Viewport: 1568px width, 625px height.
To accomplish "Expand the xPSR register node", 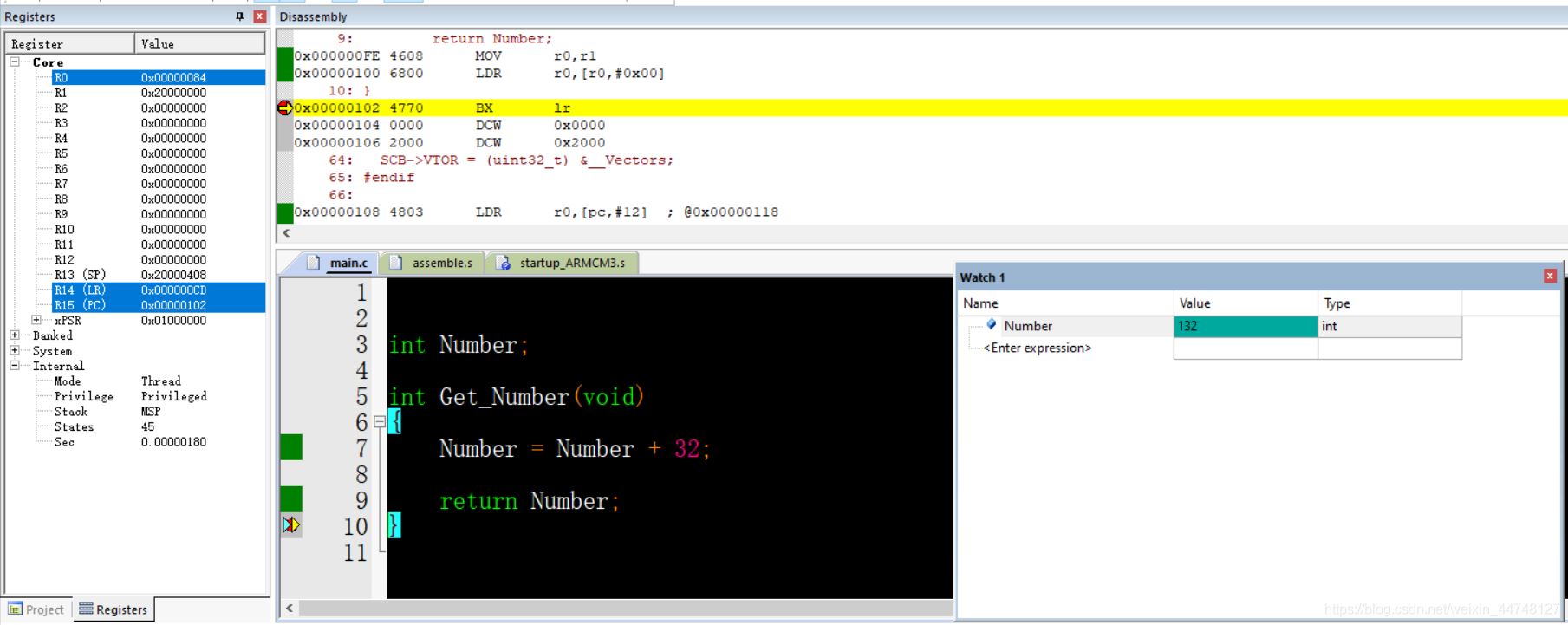I will (36, 320).
